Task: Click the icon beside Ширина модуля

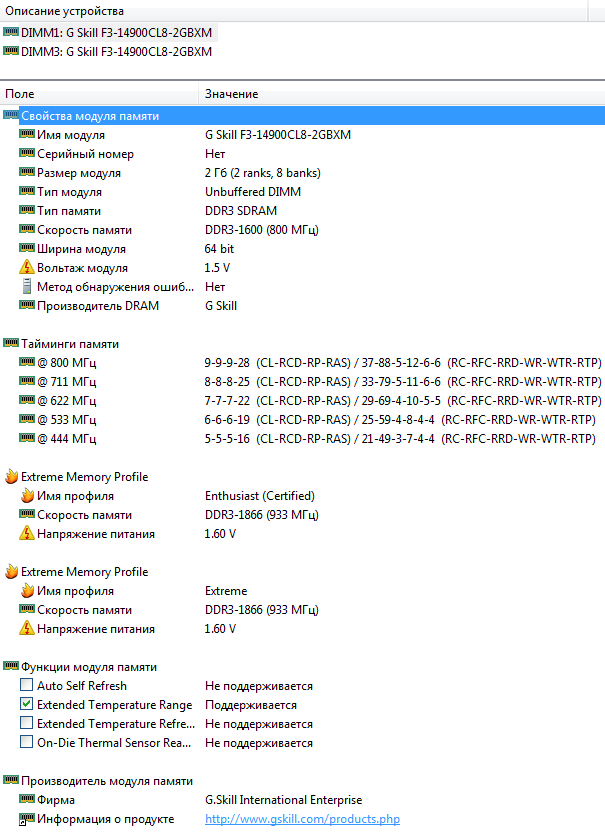Action: tap(27, 248)
